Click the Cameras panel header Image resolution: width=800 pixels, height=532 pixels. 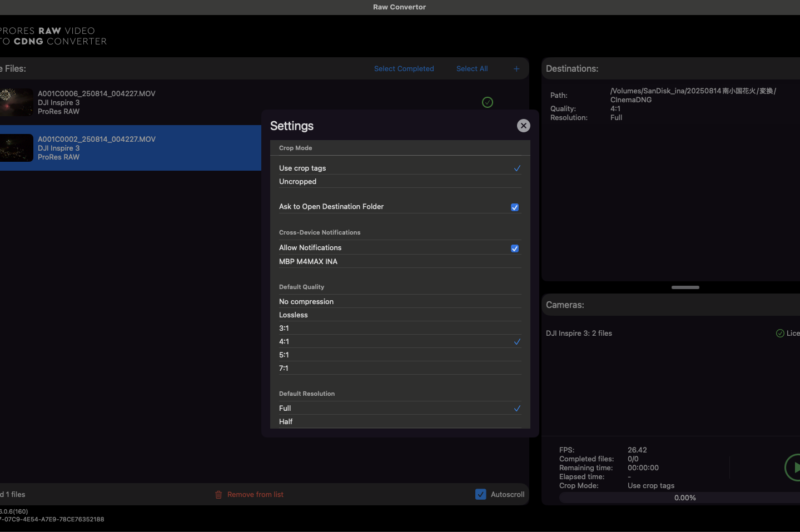670,305
